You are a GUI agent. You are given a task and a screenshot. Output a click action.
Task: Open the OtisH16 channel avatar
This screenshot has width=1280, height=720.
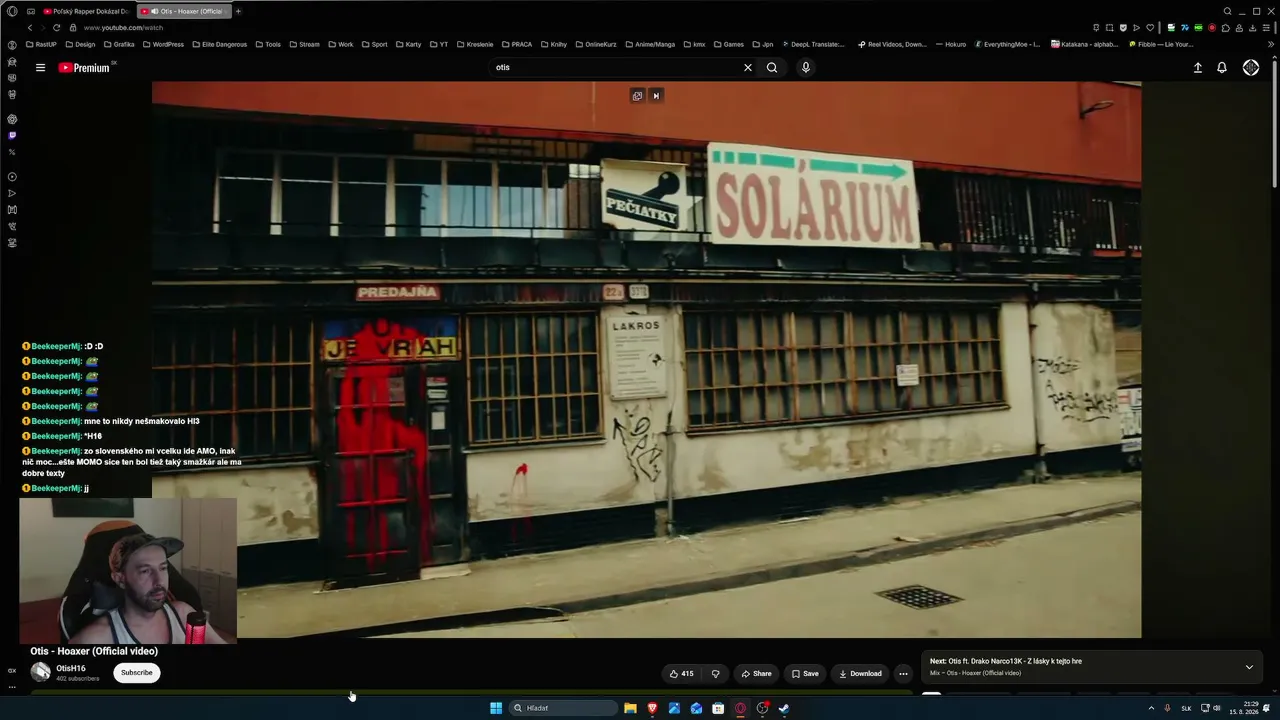point(41,673)
